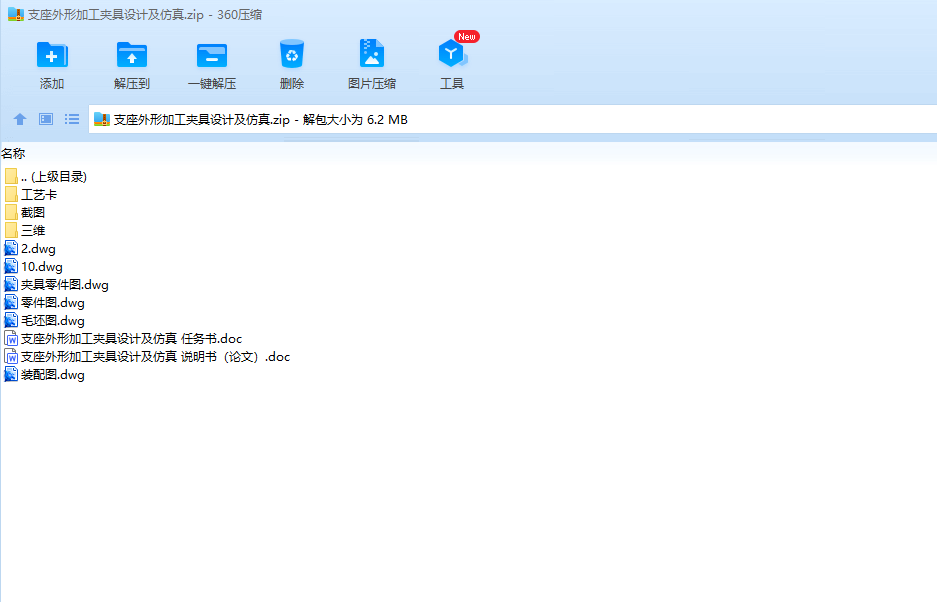The width and height of the screenshot is (937, 602).
Task: Click the 一键解压 one-click extract icon
Action: click(x=212, y=55)
